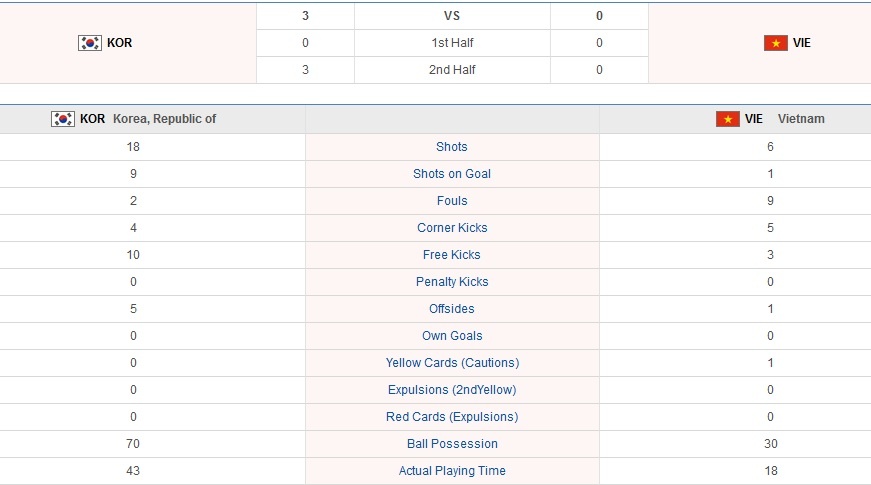Click the Offsides statistic link
Viewport: 871px width, 485px height.
click(452, 309)
